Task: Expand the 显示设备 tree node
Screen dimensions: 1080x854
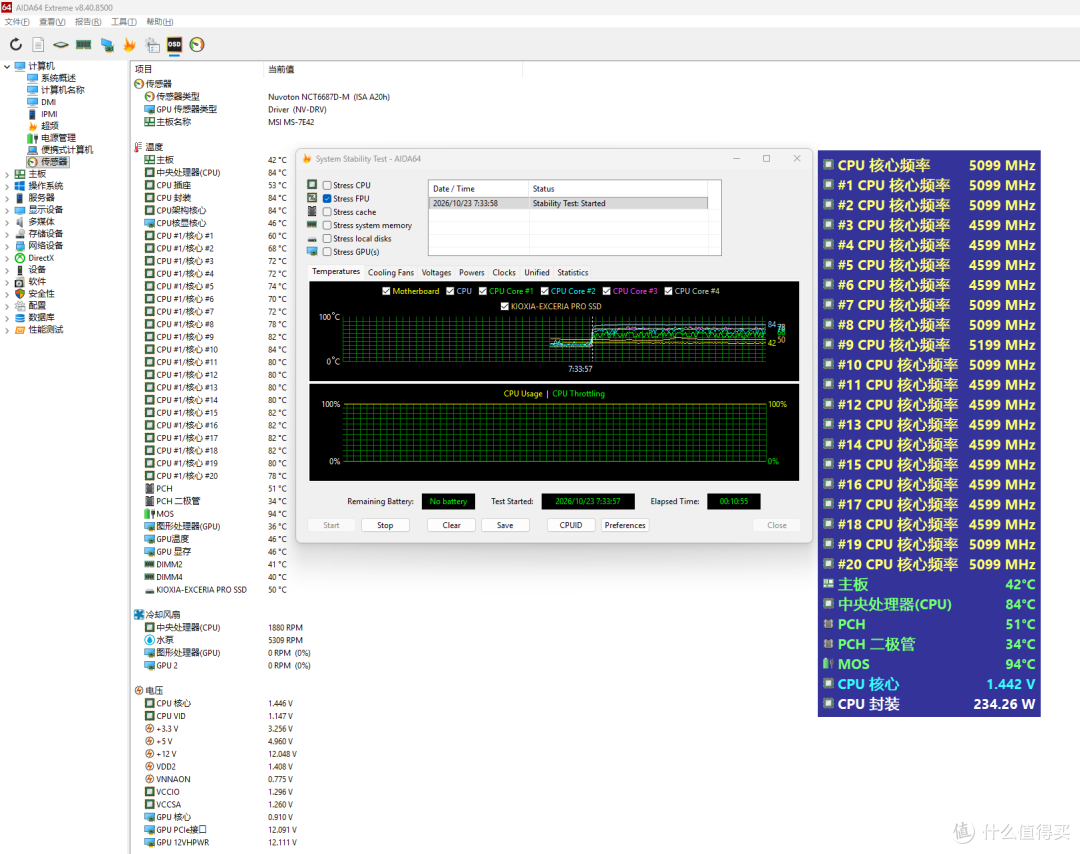Action: 7,210
